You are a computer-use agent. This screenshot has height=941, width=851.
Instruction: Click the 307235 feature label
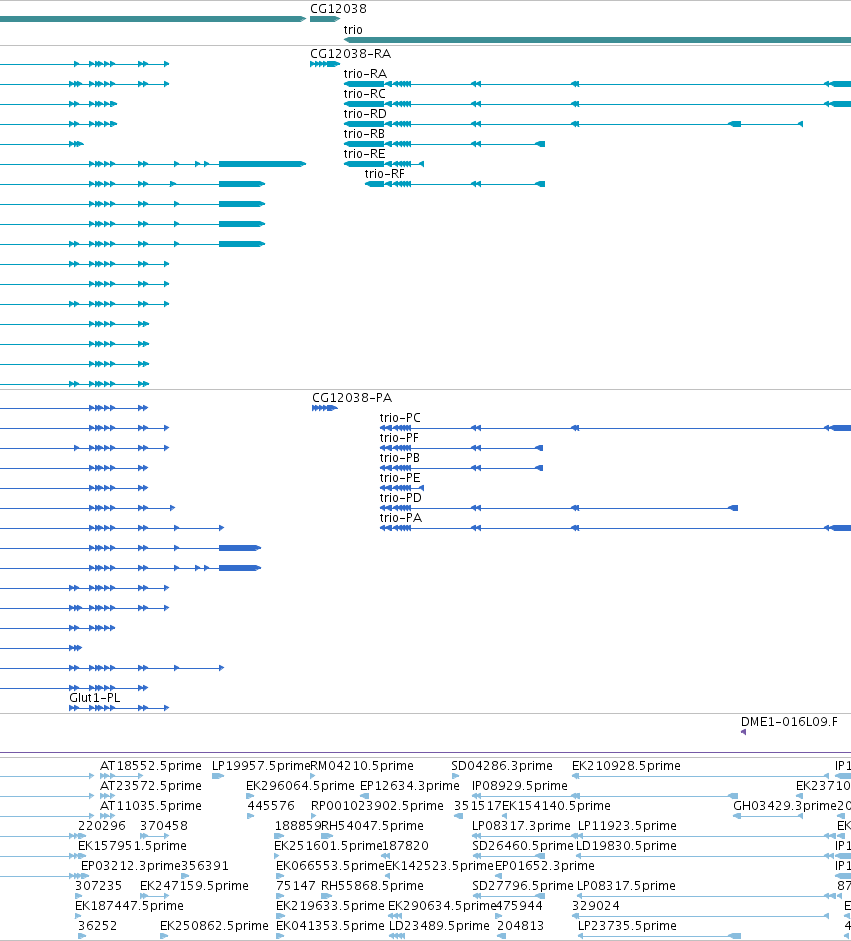[98, 886]
